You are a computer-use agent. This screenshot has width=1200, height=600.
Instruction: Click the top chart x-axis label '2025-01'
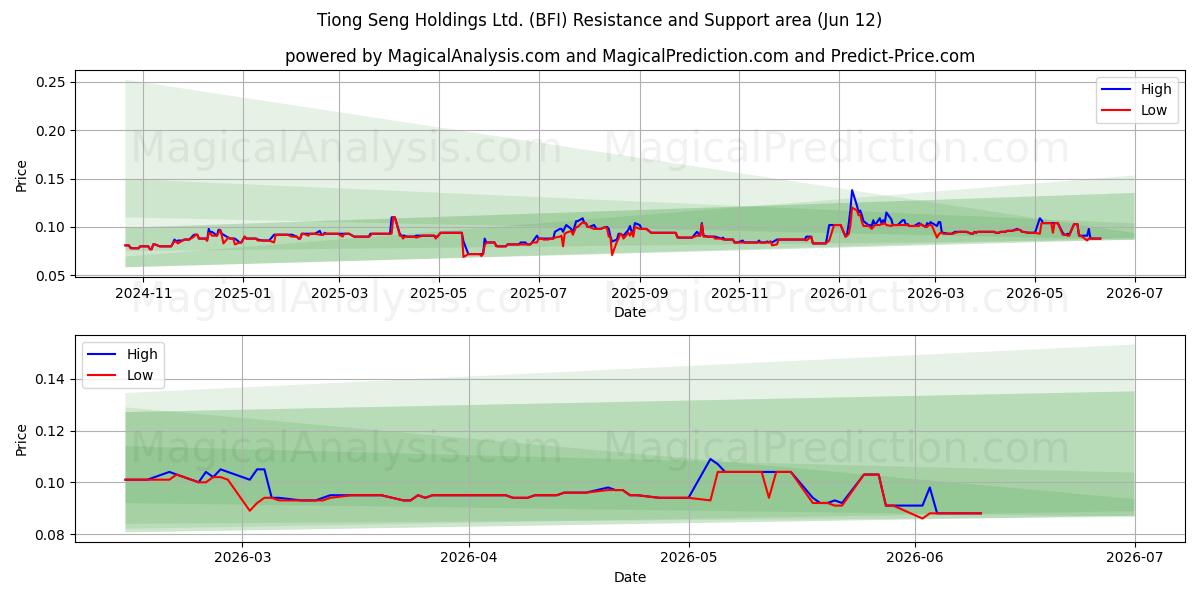(x=243, y=294)
